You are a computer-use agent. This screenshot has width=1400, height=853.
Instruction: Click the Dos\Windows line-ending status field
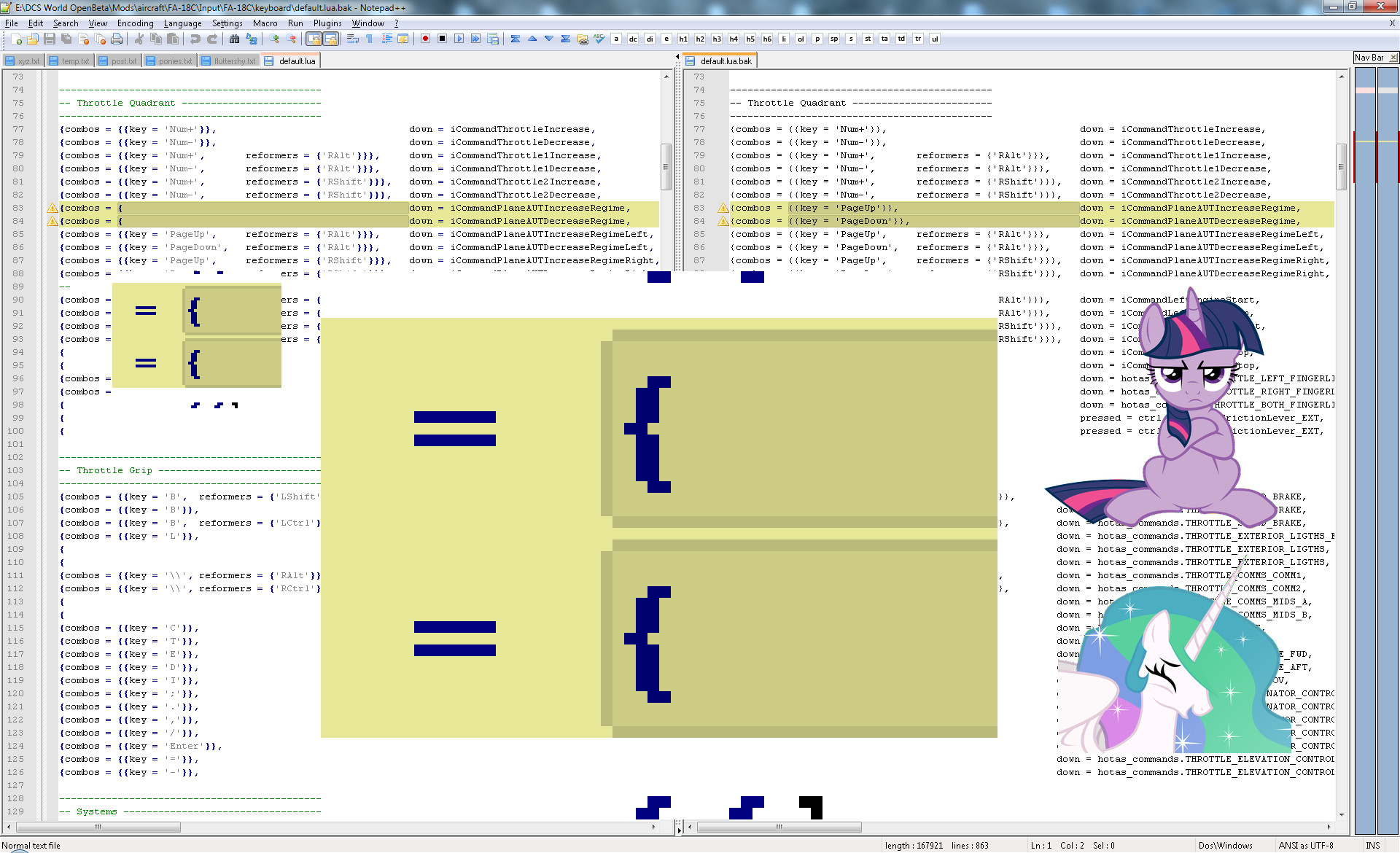click(1225, 846)
